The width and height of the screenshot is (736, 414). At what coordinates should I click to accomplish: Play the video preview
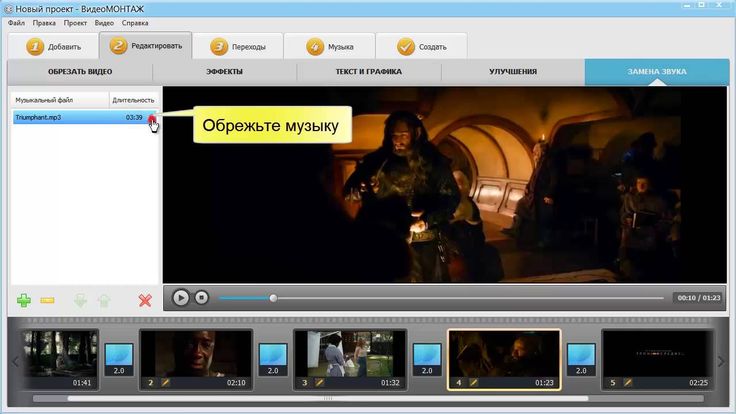click(181, 298)
